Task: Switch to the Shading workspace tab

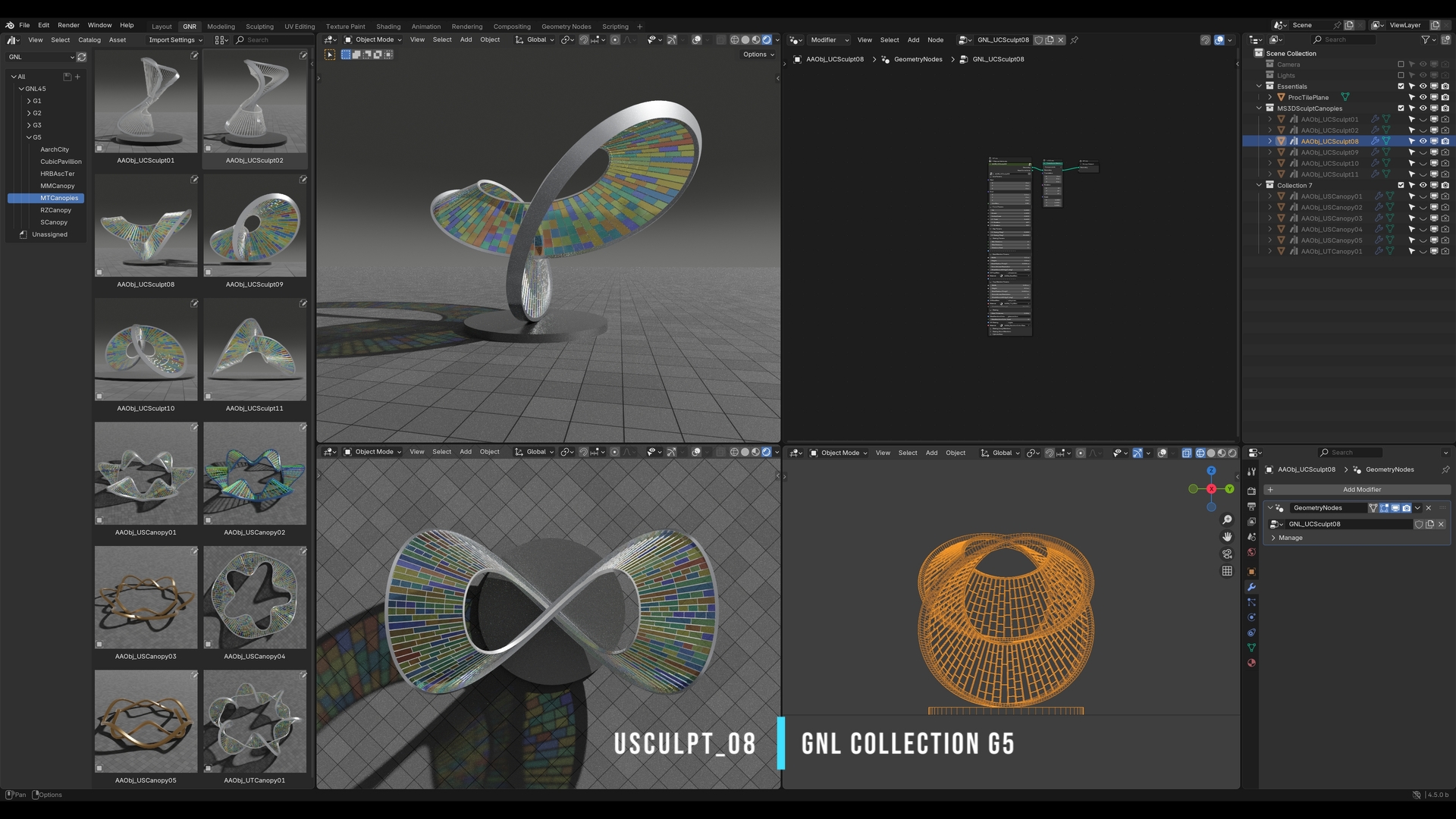Action: click(388, 27)
